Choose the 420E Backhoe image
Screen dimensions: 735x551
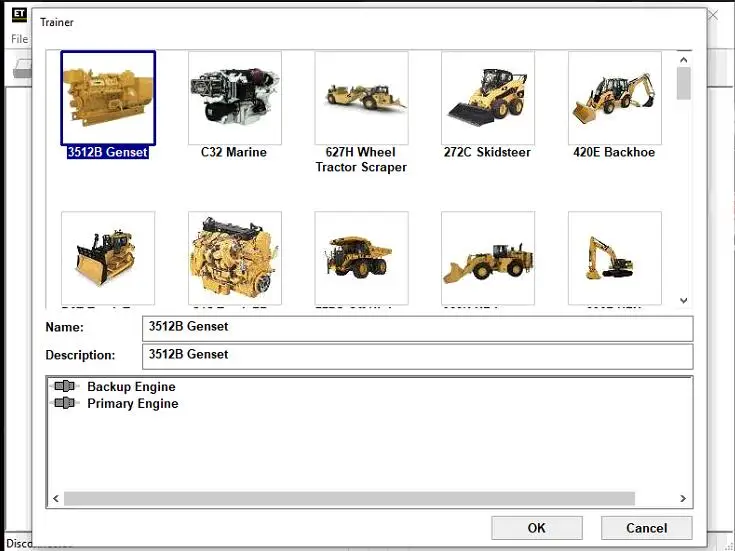(614, 98)
